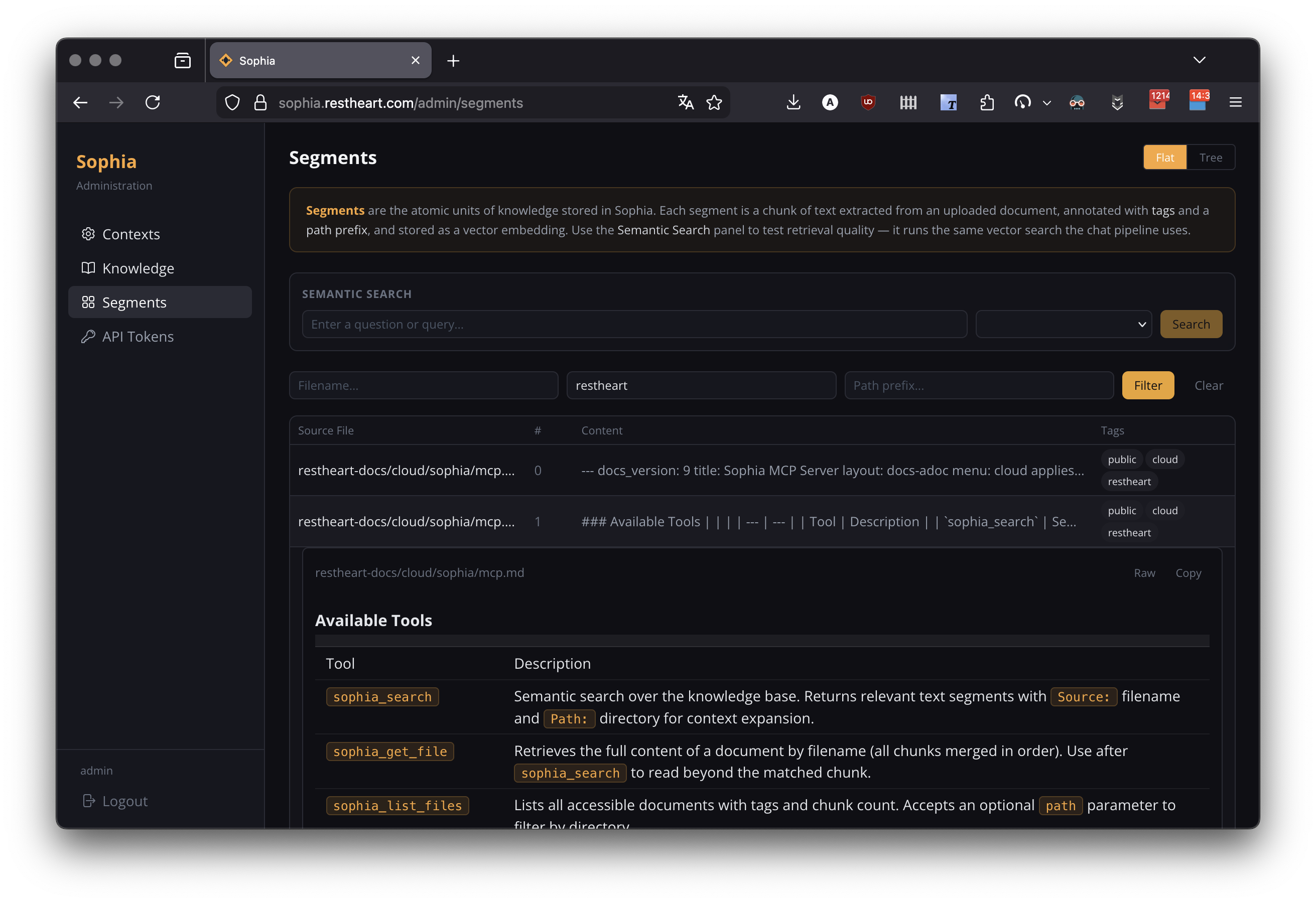The image size is (1316, 903).
Task: Click the translate page icon in address bar
Action: coord(685,102)
